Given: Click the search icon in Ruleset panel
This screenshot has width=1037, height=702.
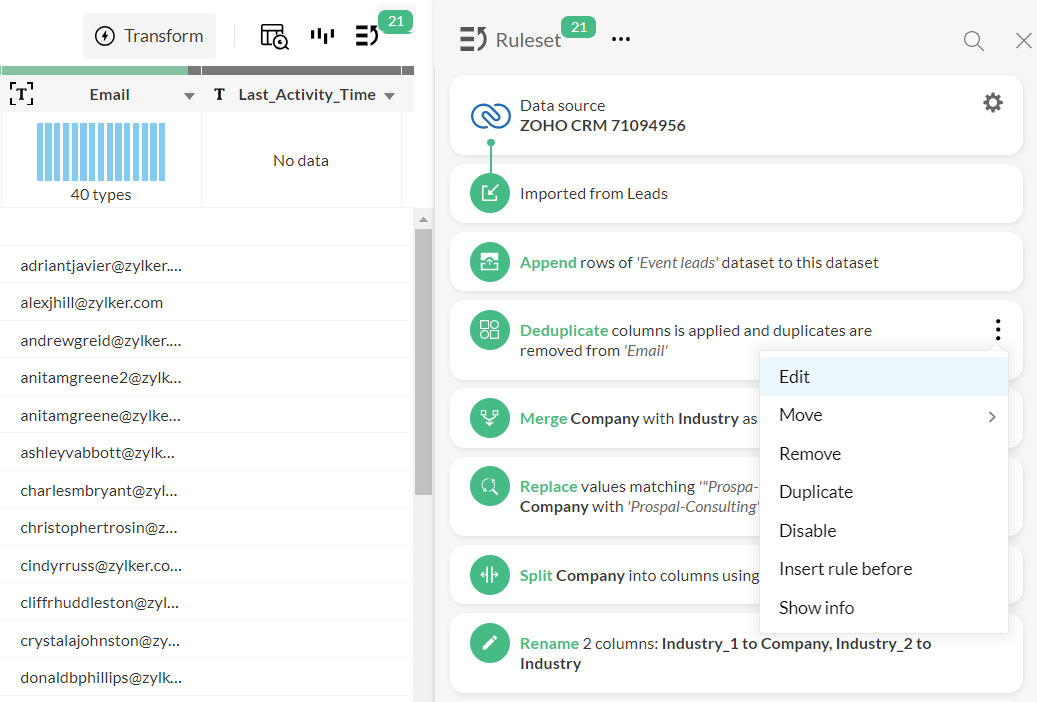Looking at the screenshot, I should (974, 41).
